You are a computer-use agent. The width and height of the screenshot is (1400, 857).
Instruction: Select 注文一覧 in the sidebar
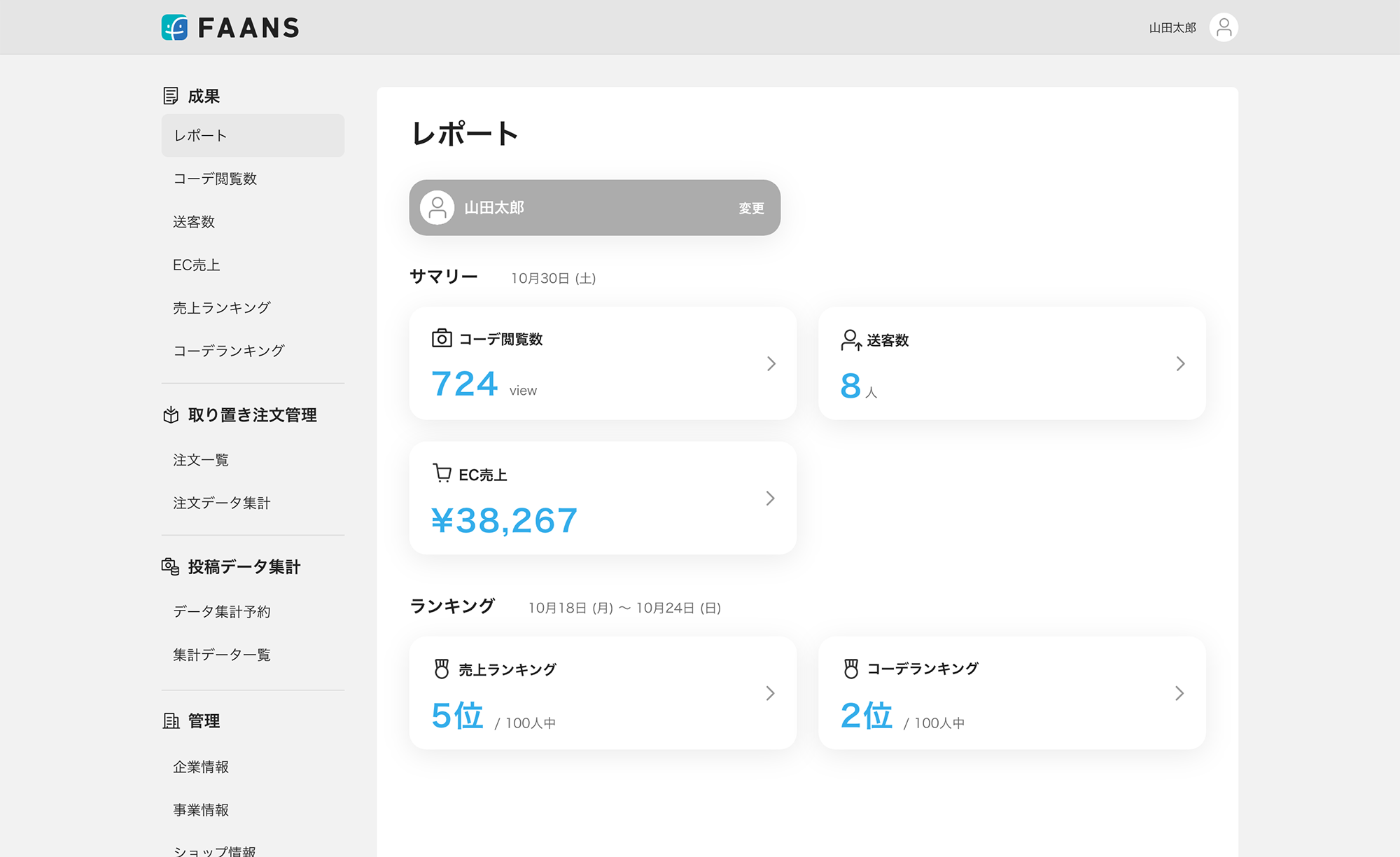[x=201, y=459]
